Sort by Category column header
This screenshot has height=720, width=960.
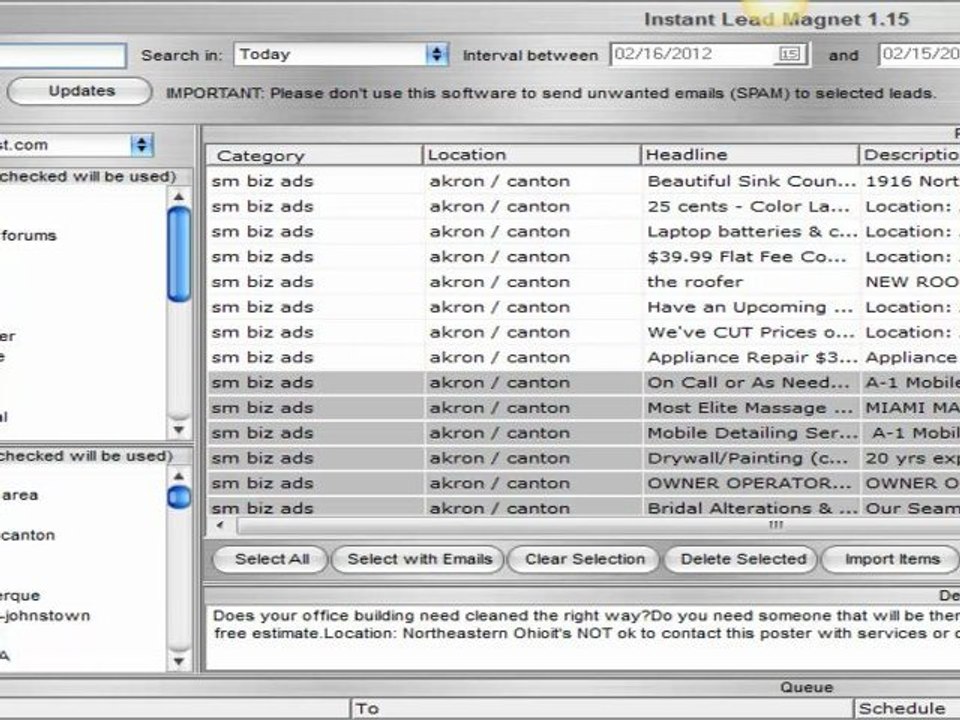point(314,156)
